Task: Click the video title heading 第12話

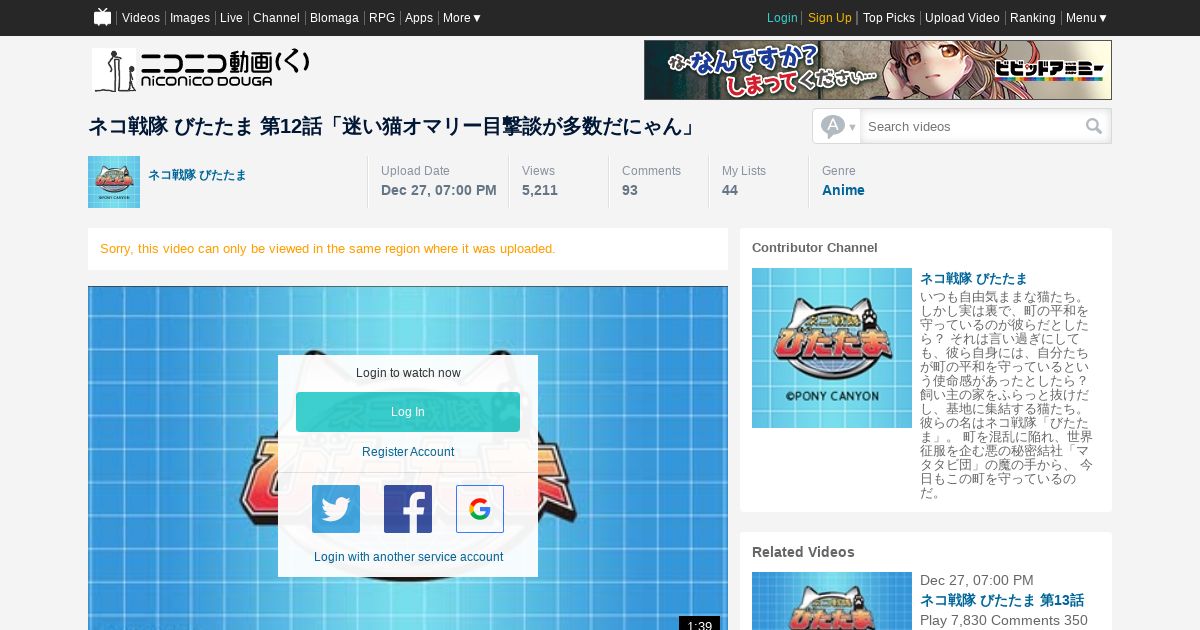Action: (392, 126)
